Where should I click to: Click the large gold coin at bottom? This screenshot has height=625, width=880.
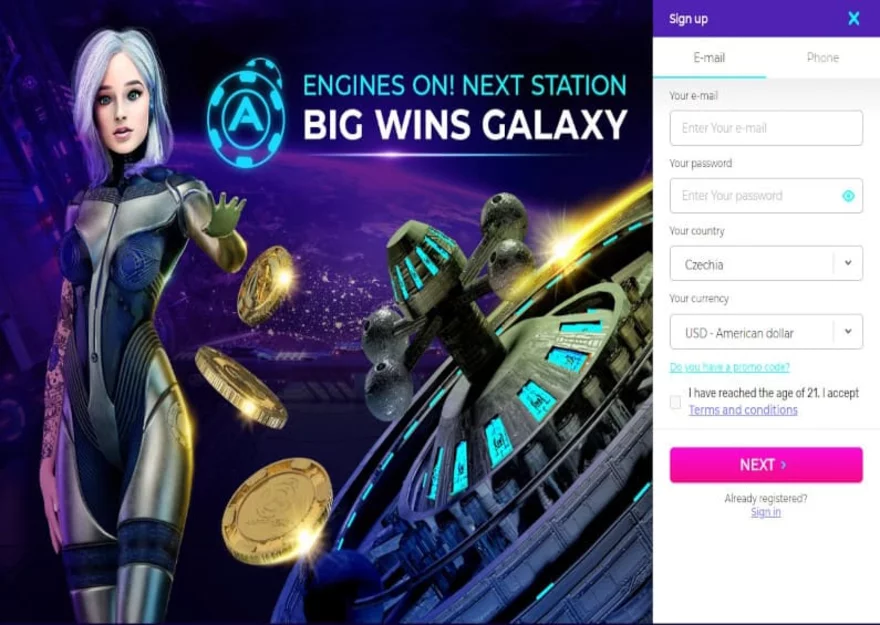[277, 511]
